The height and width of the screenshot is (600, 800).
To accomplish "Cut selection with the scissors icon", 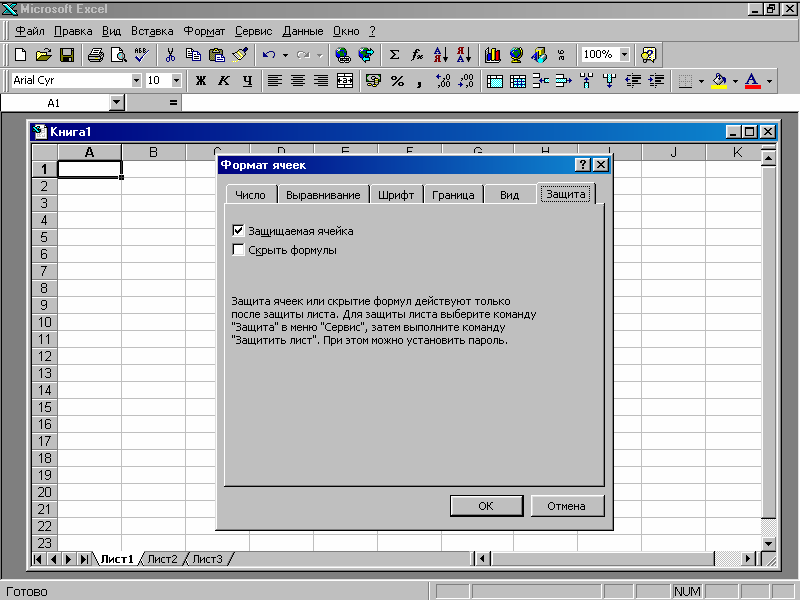I will point(170,55).
